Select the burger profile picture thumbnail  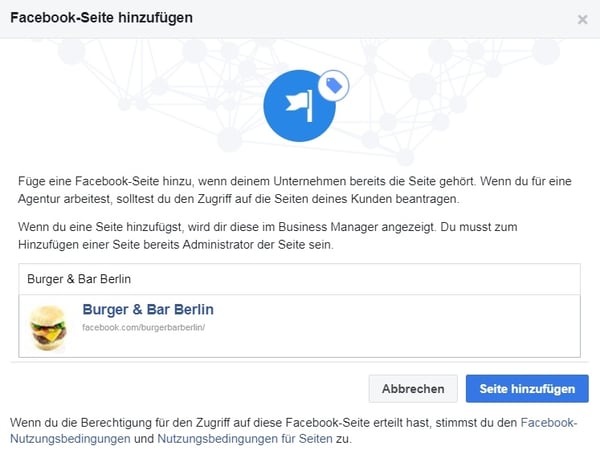point(48,328)
